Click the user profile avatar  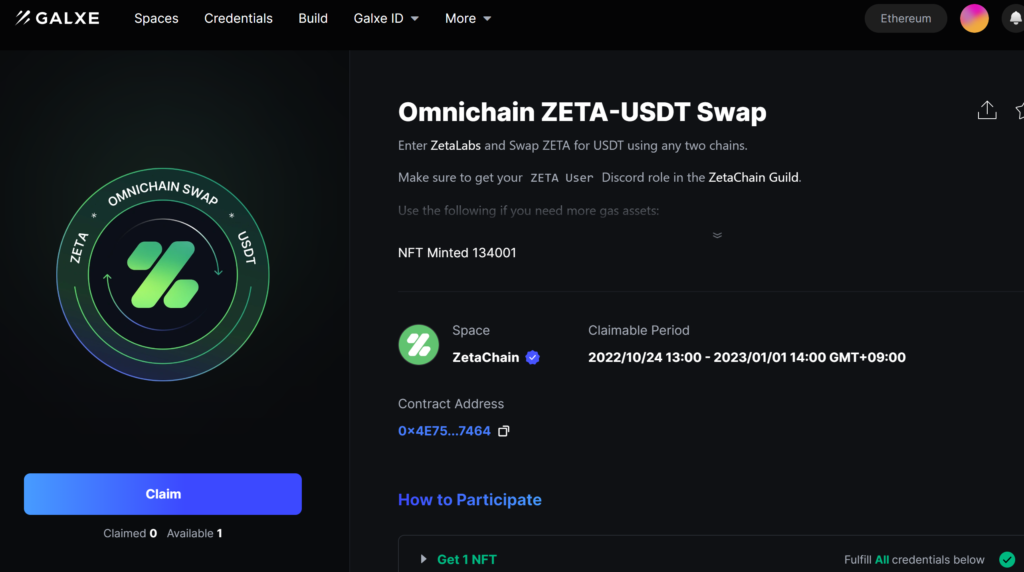[x=974, y=18]
